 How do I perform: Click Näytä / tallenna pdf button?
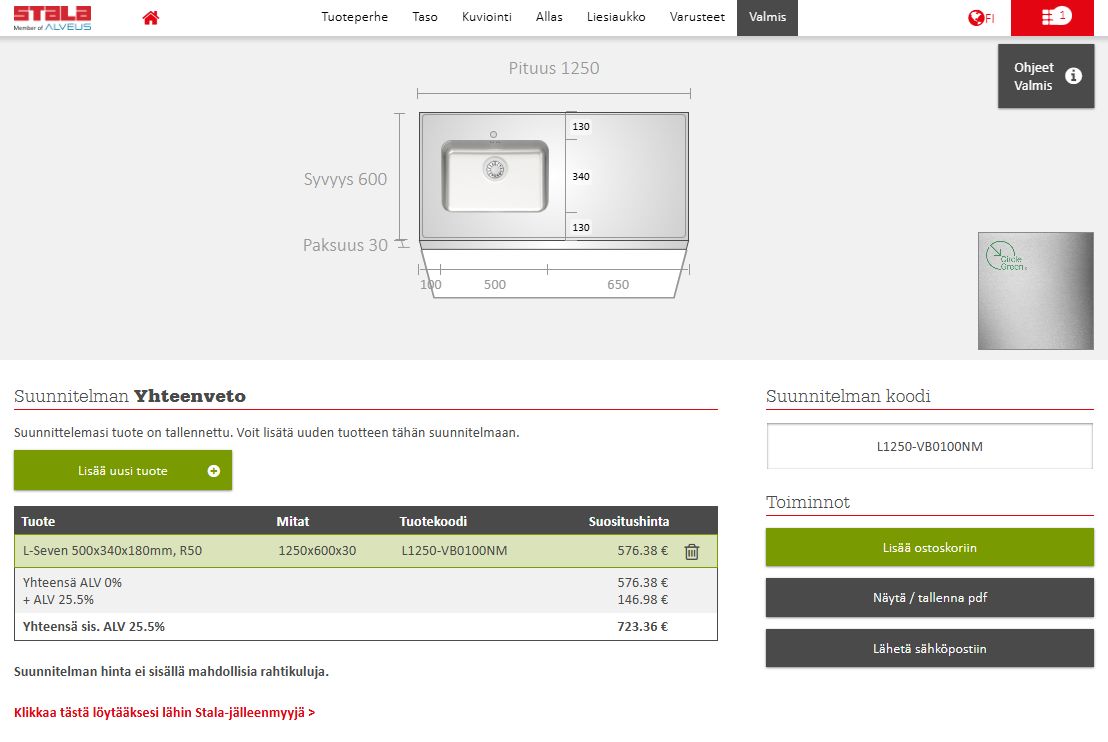930,597
